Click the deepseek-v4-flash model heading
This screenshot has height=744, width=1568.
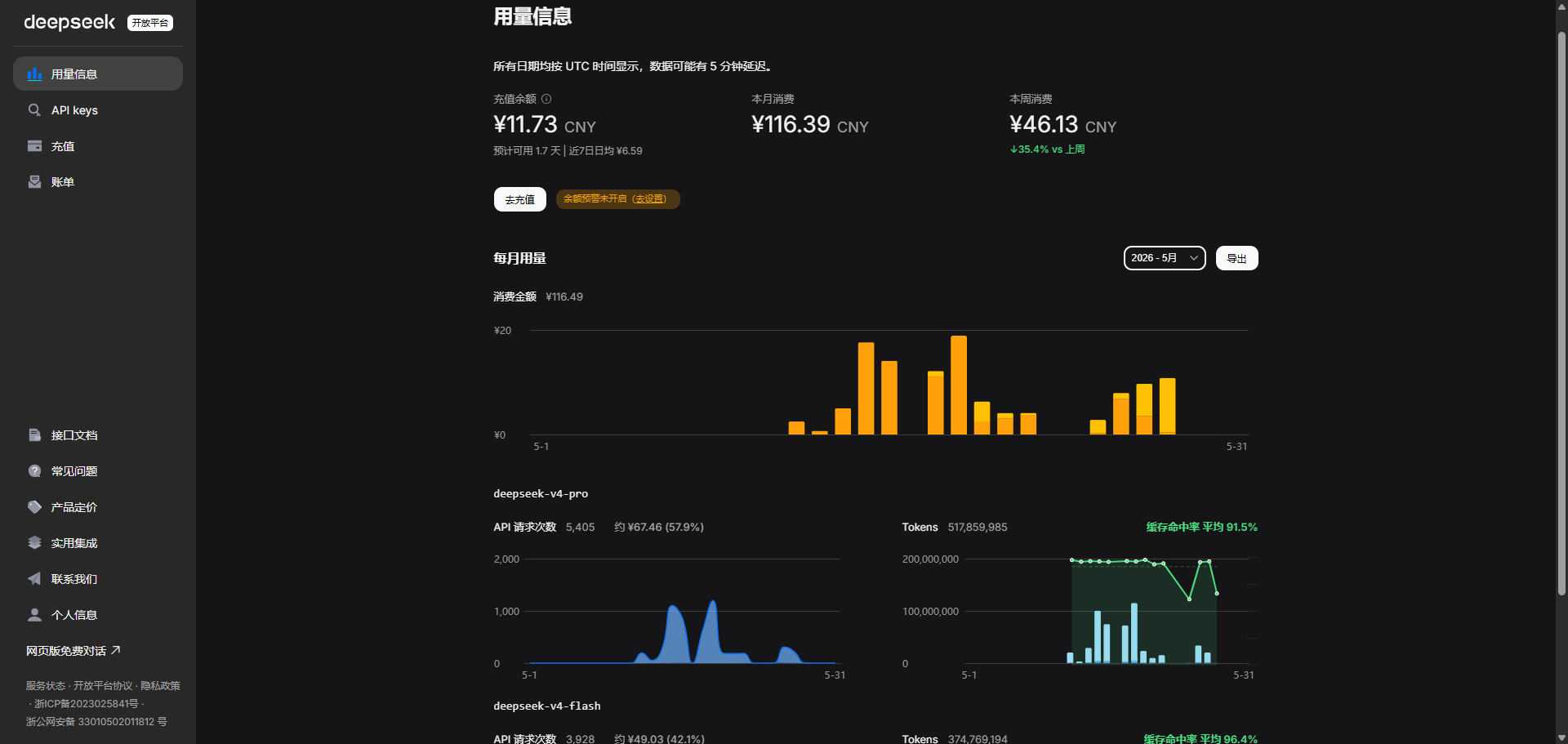(547, 706)
